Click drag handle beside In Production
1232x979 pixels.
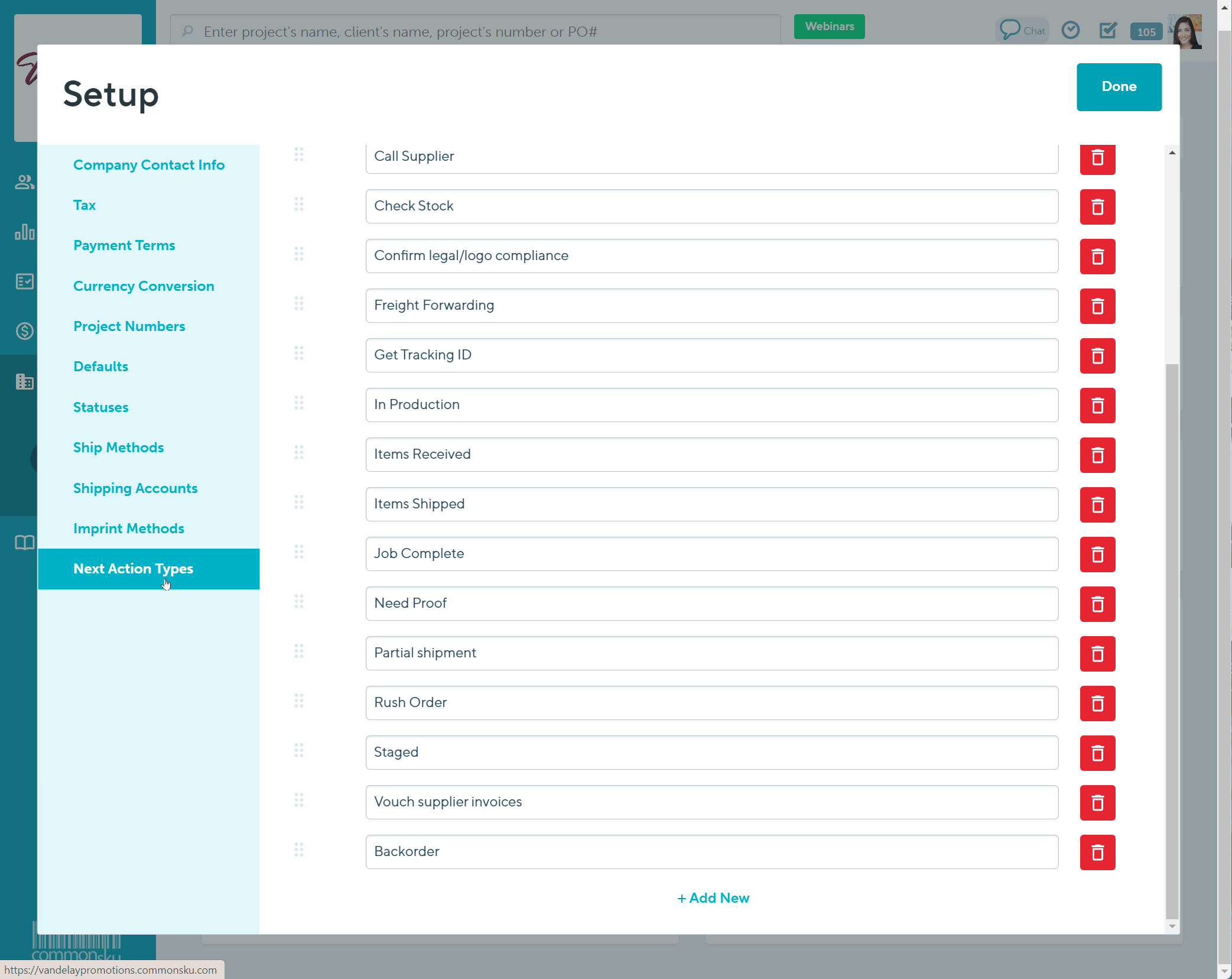(x=299, y=403)
